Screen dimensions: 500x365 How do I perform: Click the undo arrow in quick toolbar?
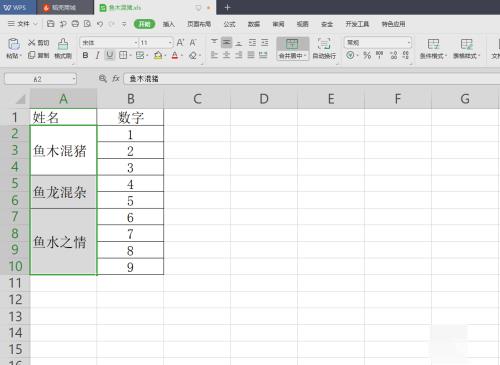click(x=100, y=24)
